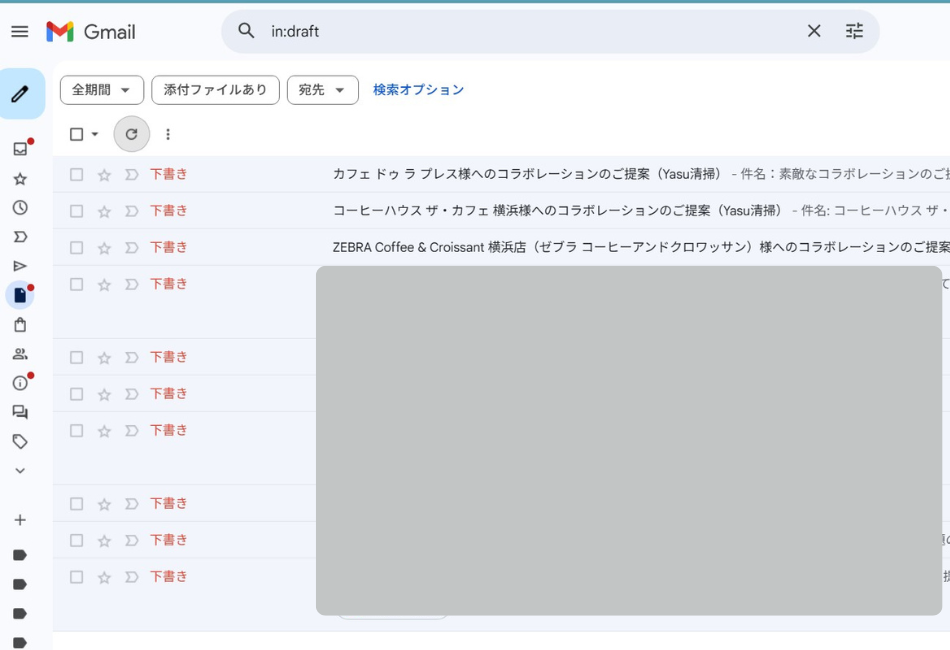Open the 宛先 recipient filter dropdown
This screenshot has width=950, height=650.
pyautogui.click(x=322, y=90)
